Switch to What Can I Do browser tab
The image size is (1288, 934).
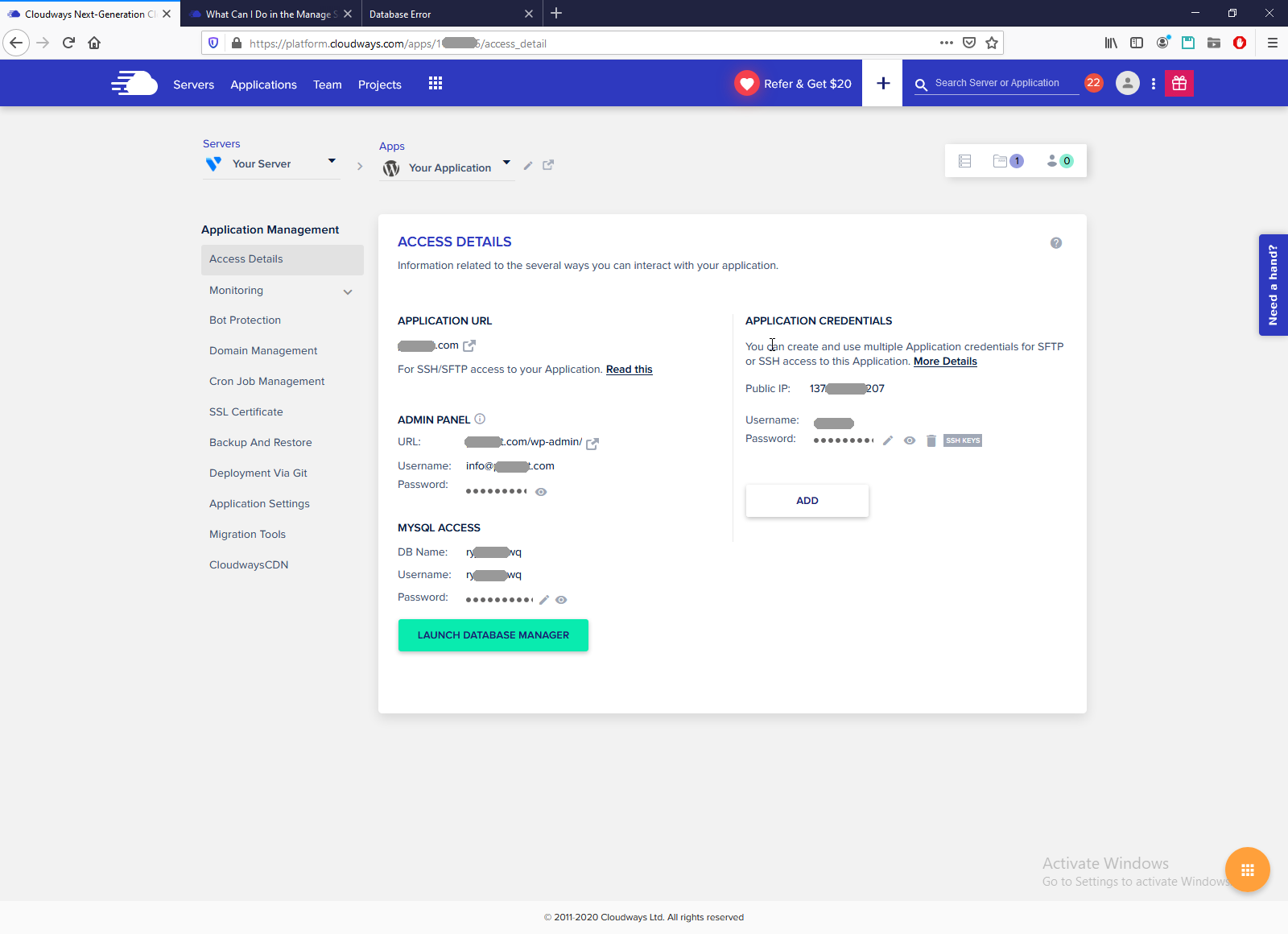pyautogui.click(x=271, y=14)
